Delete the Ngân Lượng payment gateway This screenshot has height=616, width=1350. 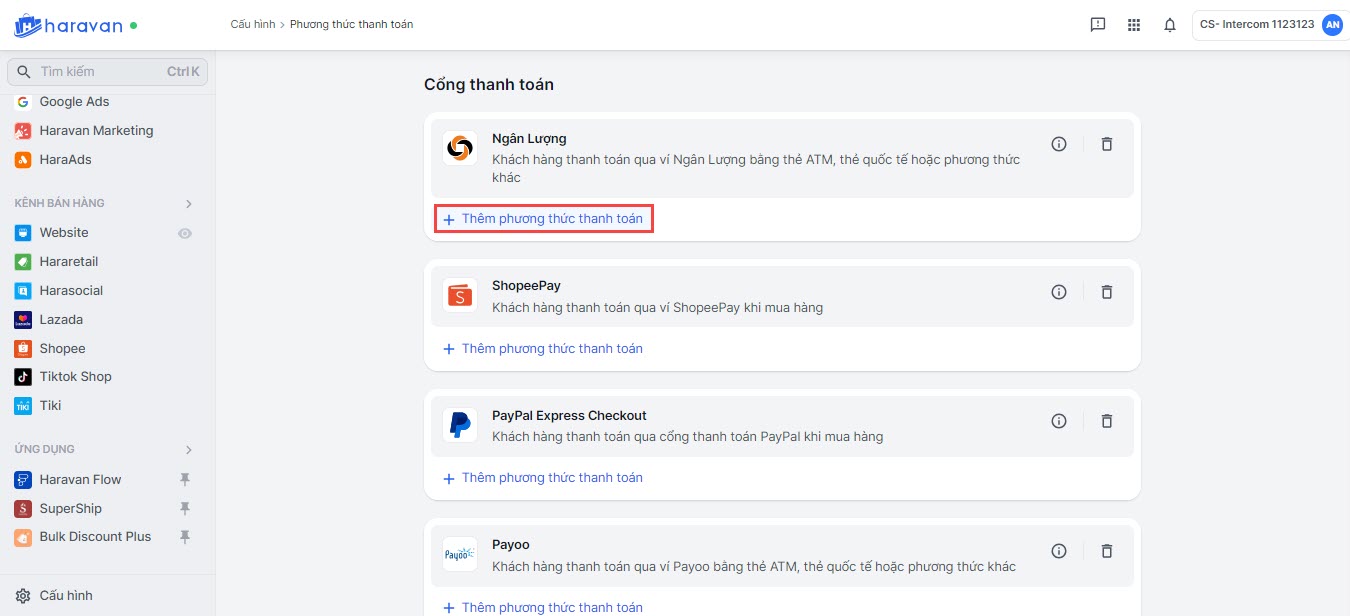click(x=1107, y=144)
